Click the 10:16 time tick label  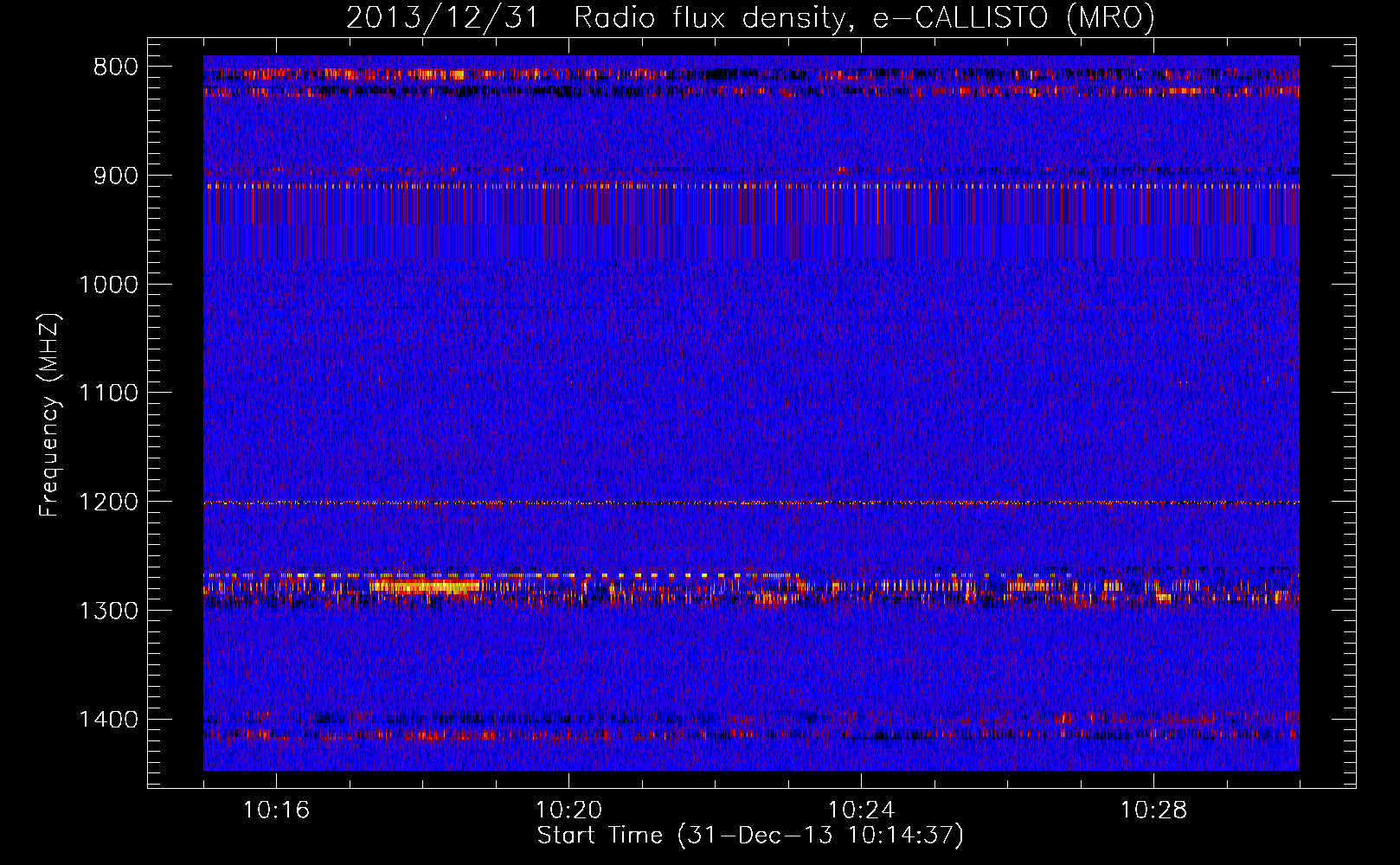coord(276,811)
